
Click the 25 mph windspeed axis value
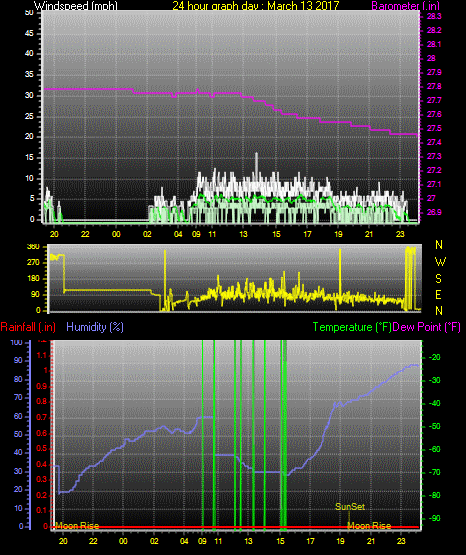click(29, 116)
